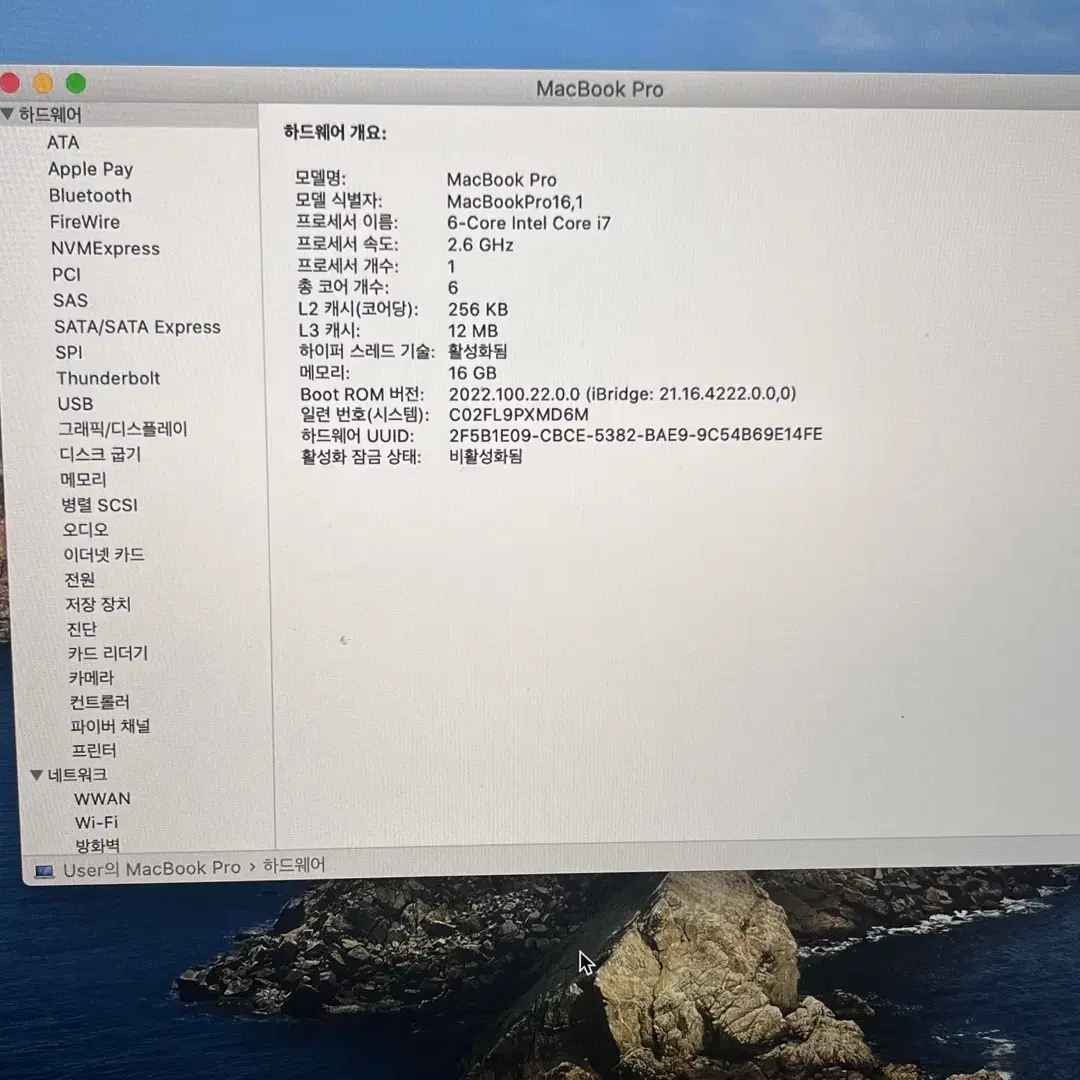Select SPI in the sidebar
The image size is (1080, 1080).
click(x=69, y=353)
